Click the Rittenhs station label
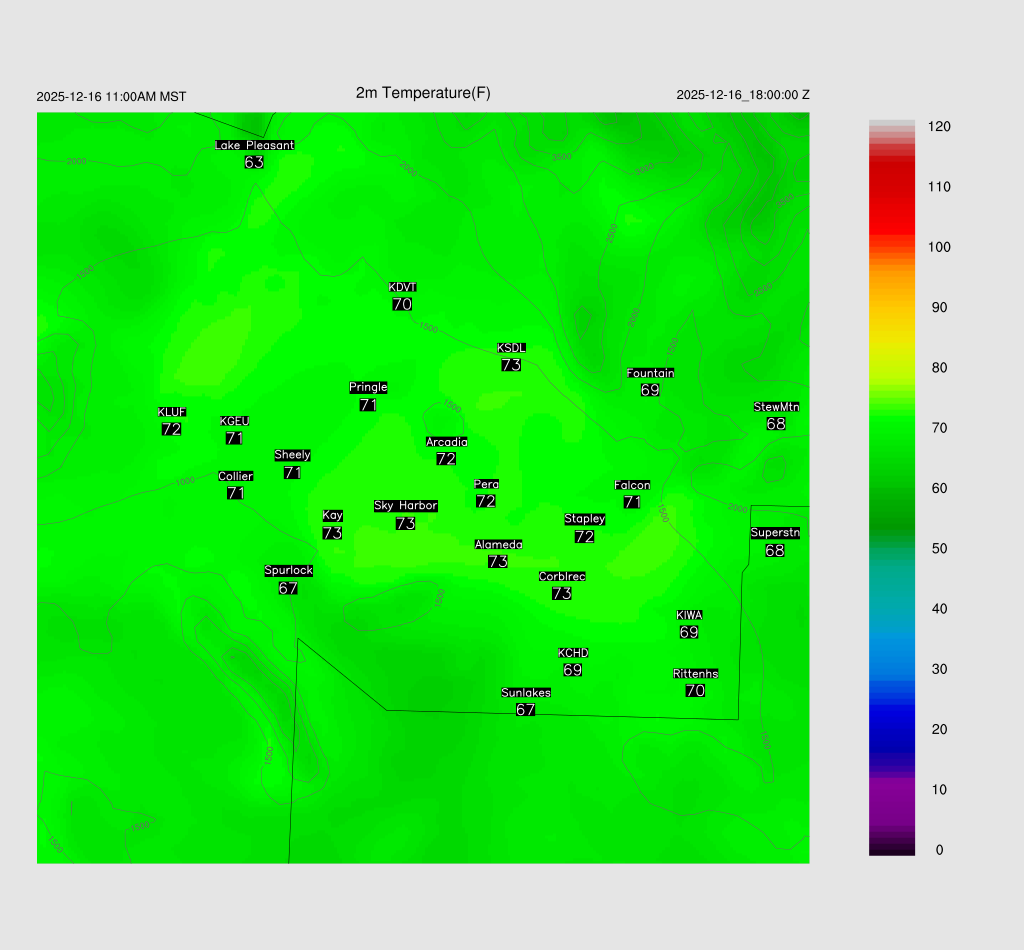 coord(696,674)
